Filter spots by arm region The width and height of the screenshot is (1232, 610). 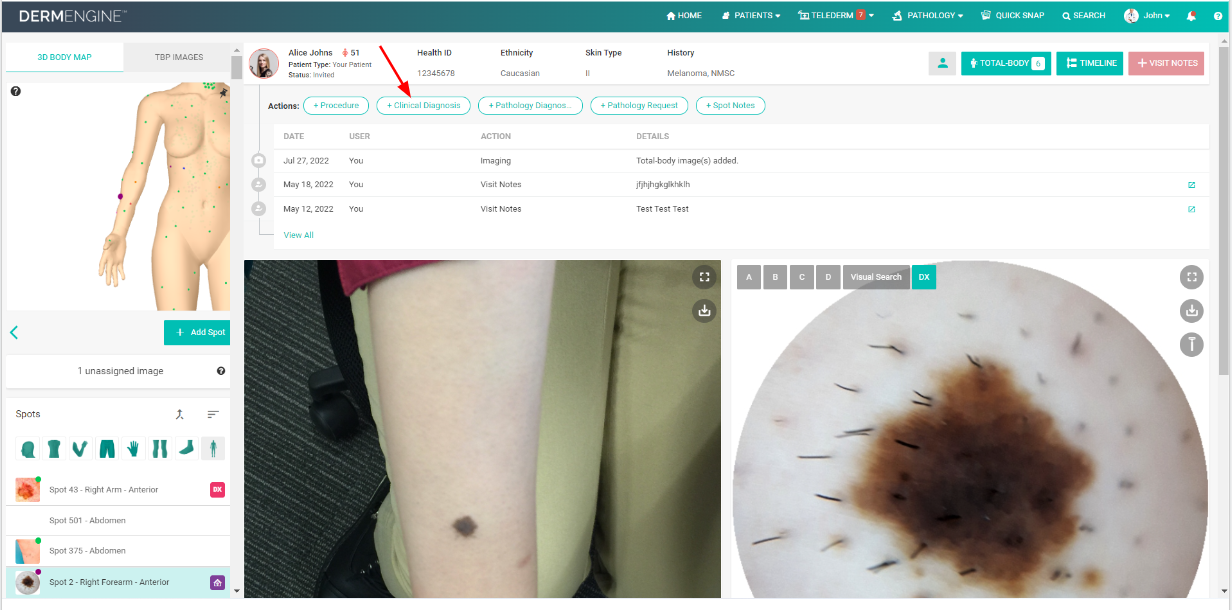click(80, 448)
